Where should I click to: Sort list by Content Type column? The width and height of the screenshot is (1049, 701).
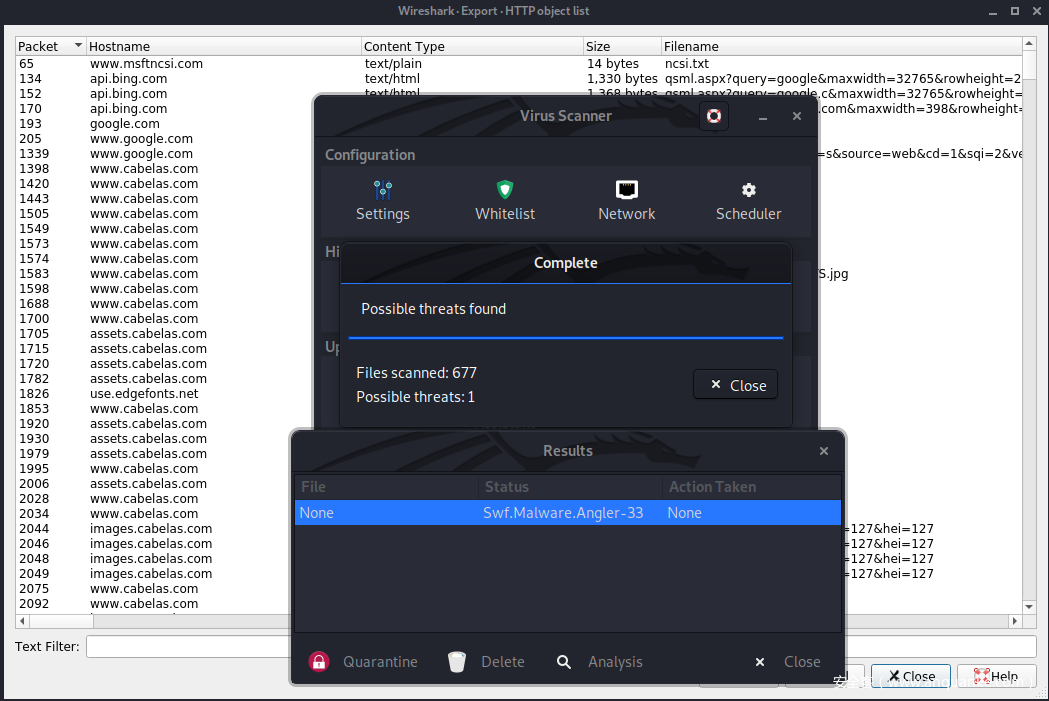tap(470, 47)
